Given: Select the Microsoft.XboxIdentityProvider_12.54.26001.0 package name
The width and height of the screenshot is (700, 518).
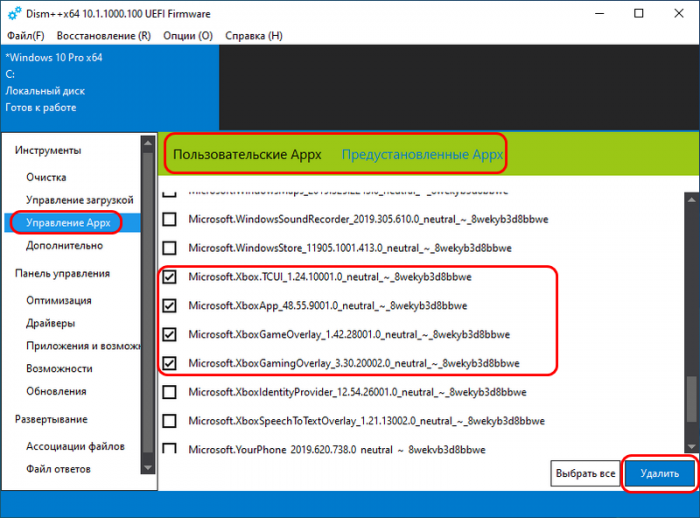Looking at the screenshot, I should 357,392.
